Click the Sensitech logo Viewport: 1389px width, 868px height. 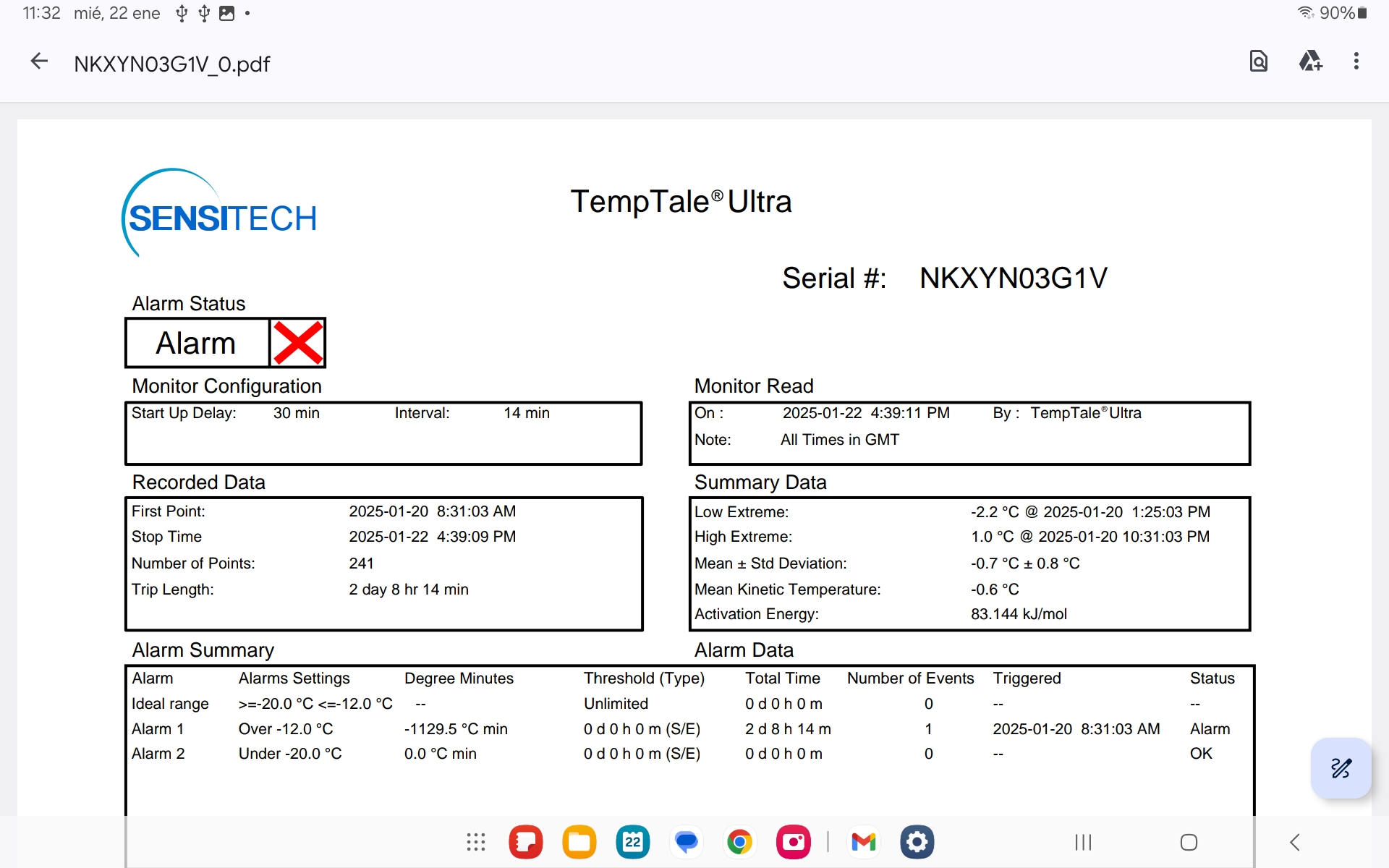pyautogui.click(x=219, y=213)
